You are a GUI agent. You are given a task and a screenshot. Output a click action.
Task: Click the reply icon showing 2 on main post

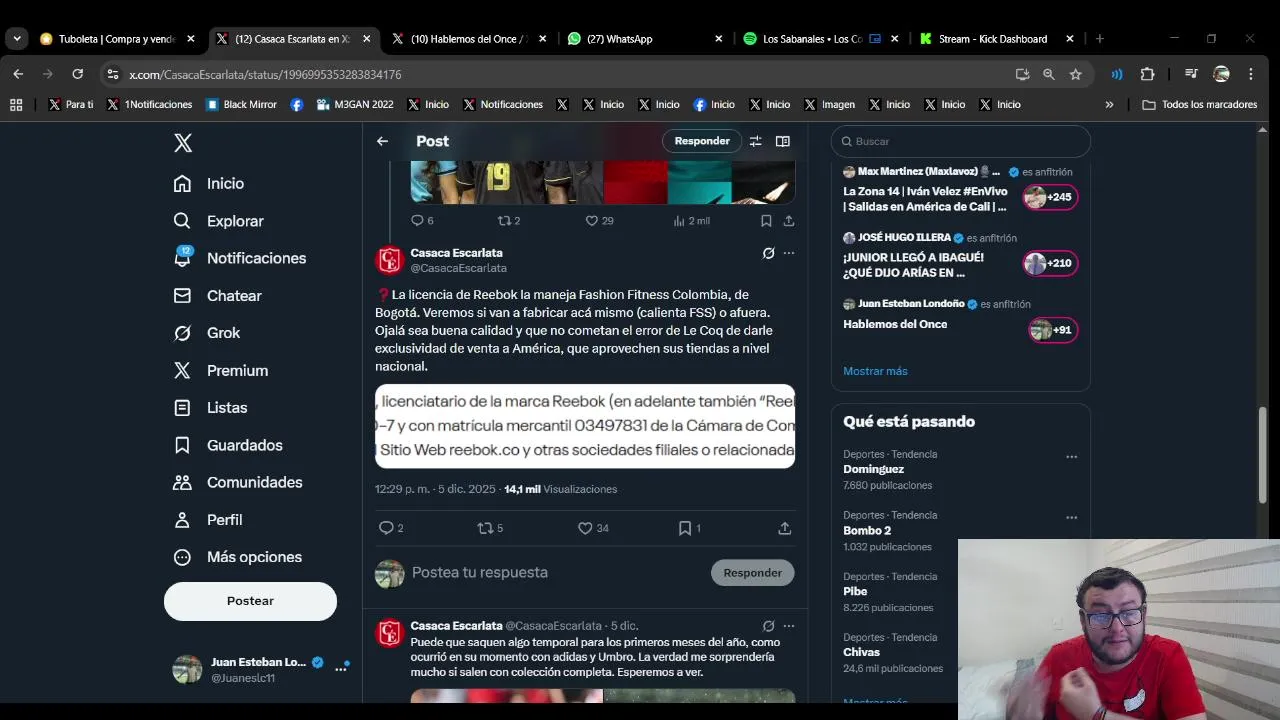(x=387, y=528)
